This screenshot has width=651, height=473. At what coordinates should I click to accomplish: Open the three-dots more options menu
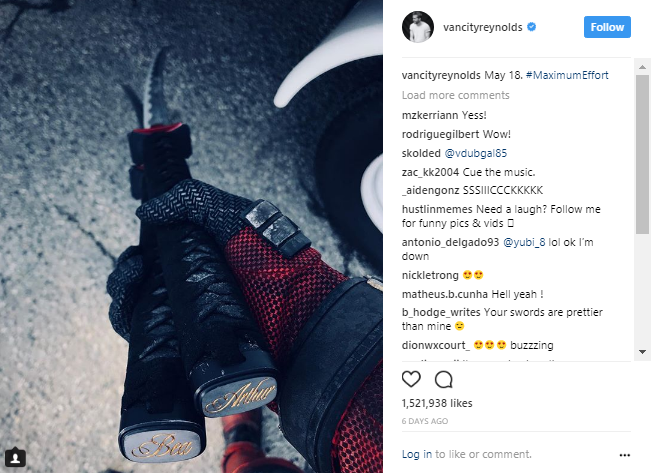[624, 455]
